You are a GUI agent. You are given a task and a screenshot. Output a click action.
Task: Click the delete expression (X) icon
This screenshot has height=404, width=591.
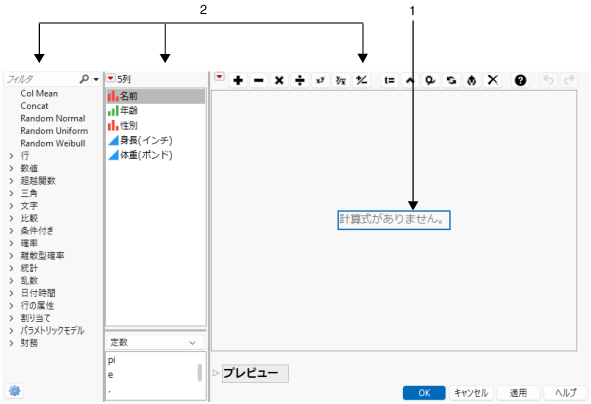[x=493, y=80]
